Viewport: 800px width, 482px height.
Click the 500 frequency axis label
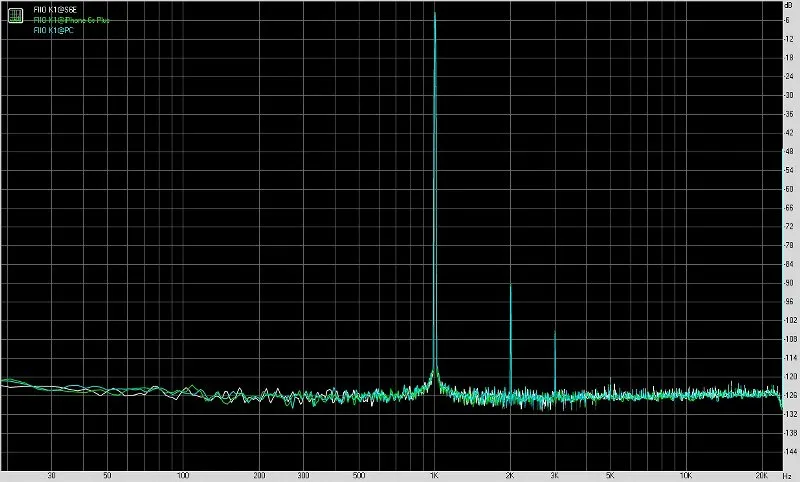(359, 475)
